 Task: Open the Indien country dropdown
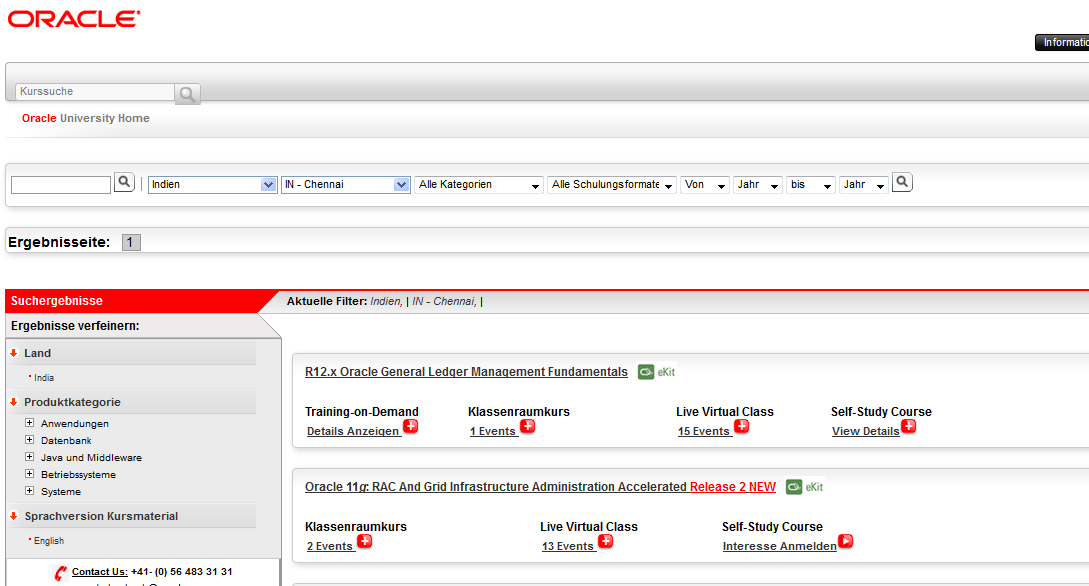[x=213, y=184]
